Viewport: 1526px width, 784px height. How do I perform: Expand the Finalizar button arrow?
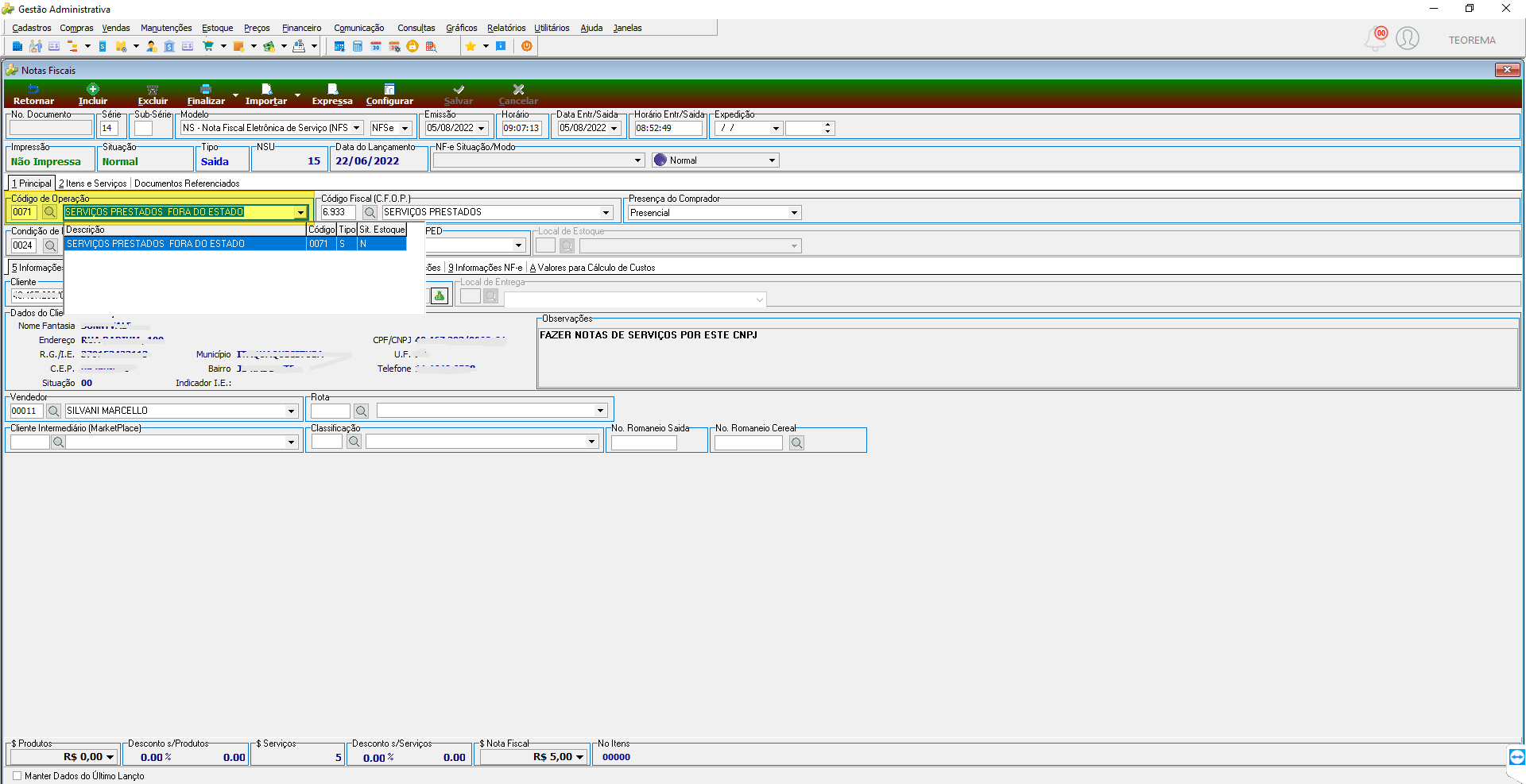click(x=235, y=95)
